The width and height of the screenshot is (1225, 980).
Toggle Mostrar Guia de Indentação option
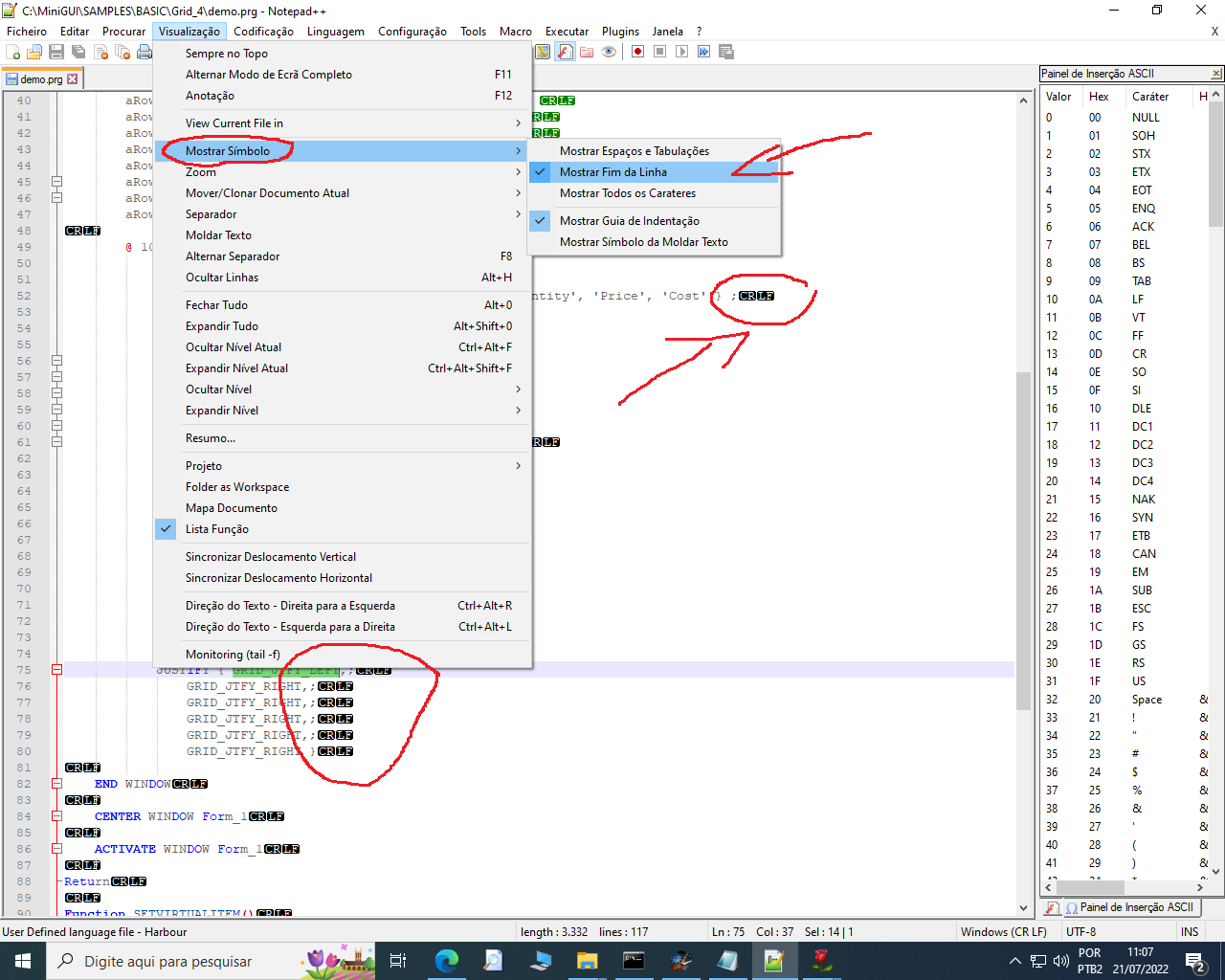pyautogui.click(x=655, y=221)
